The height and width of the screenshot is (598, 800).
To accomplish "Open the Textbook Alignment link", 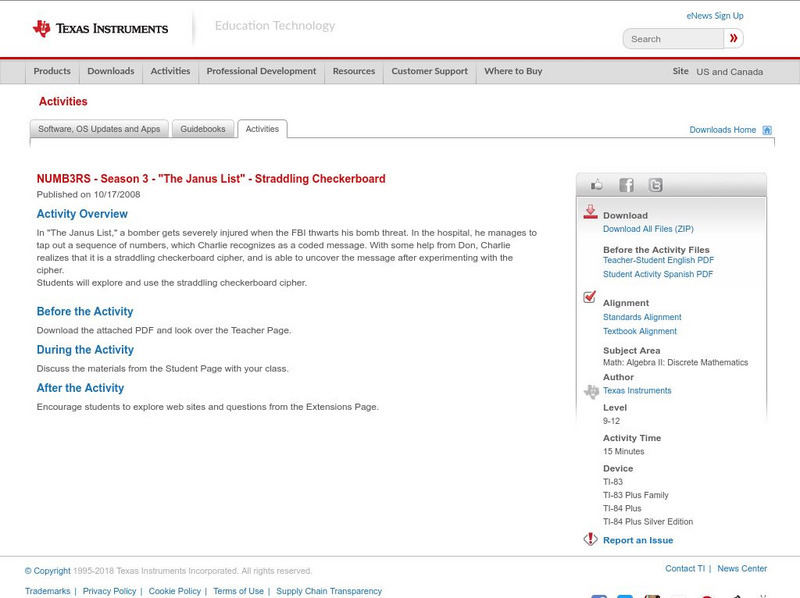I will [x=640, y=332].
